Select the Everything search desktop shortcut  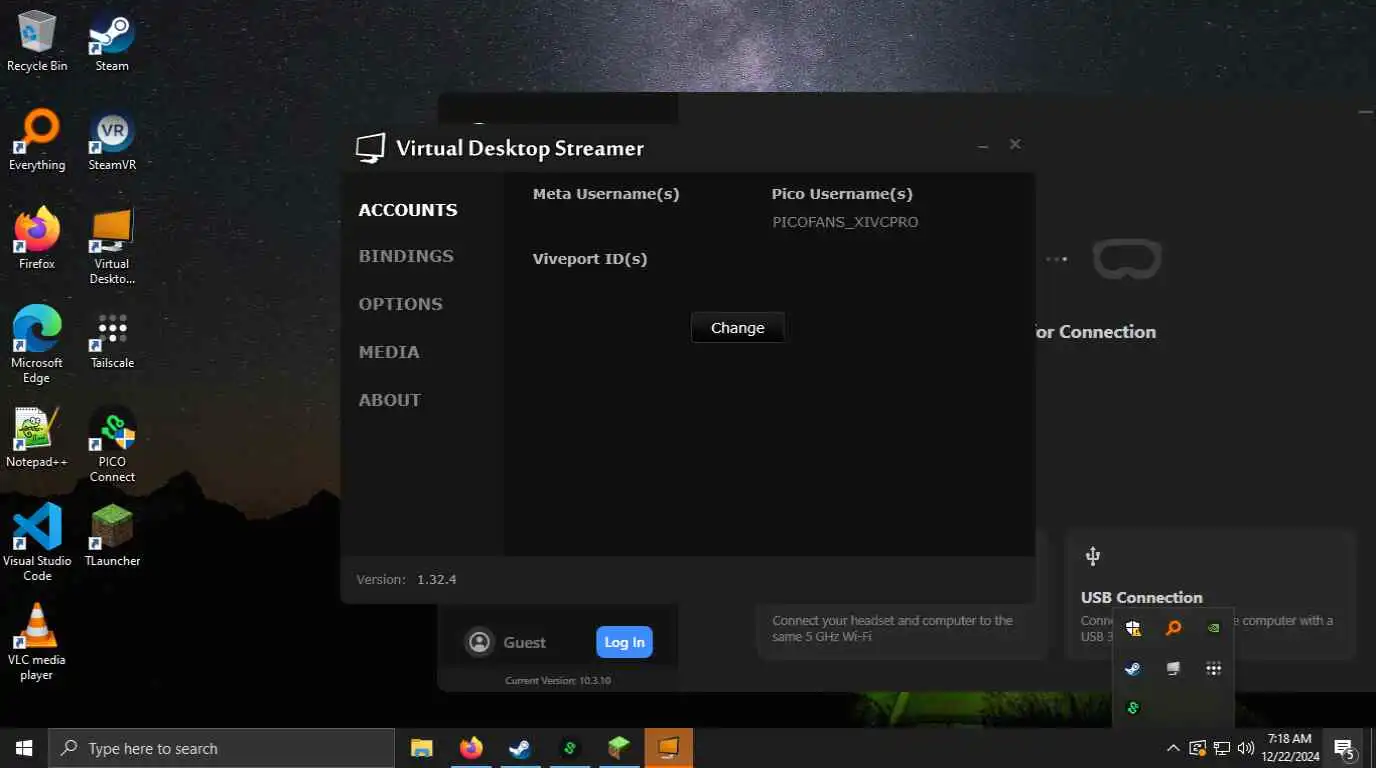coord(37,140)
